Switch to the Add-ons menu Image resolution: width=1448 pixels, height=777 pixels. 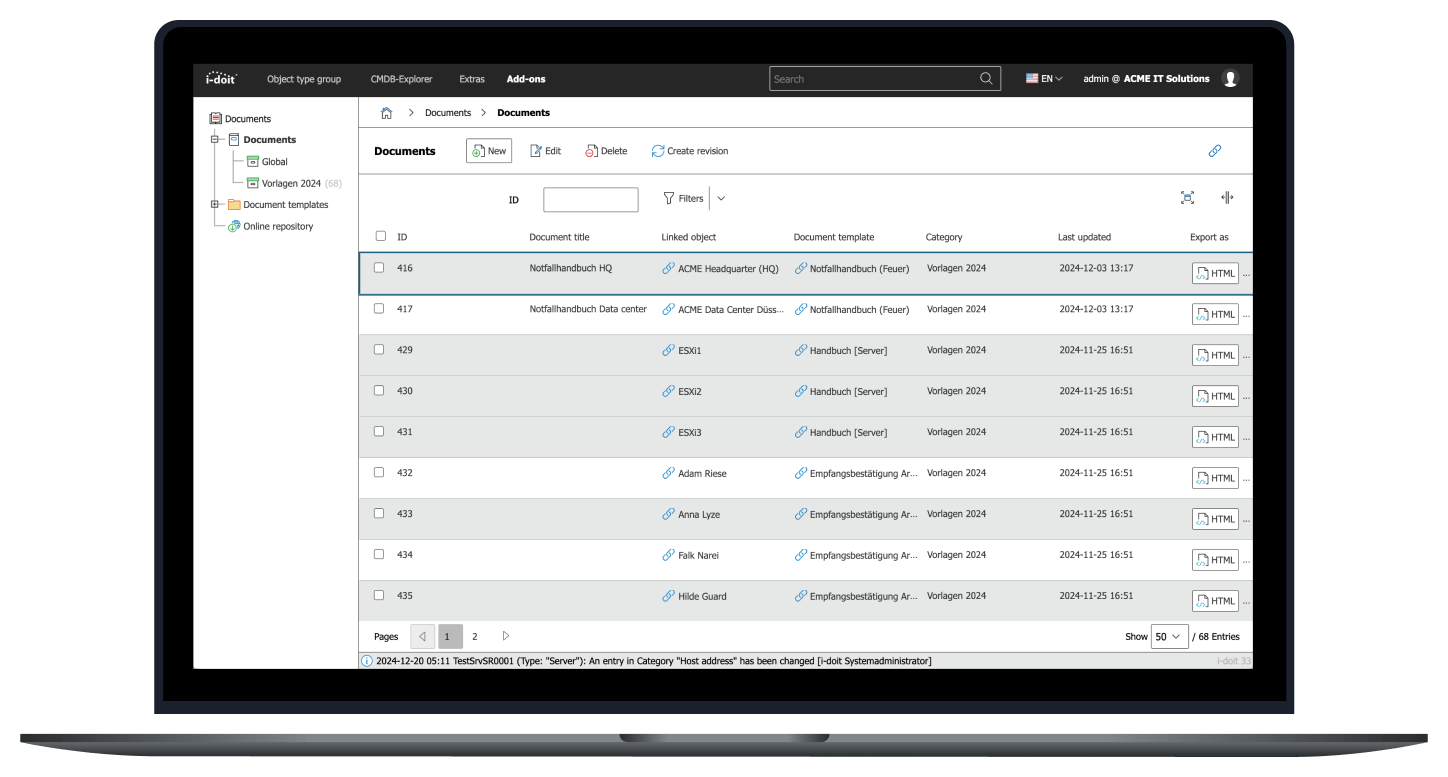(526, 78)
